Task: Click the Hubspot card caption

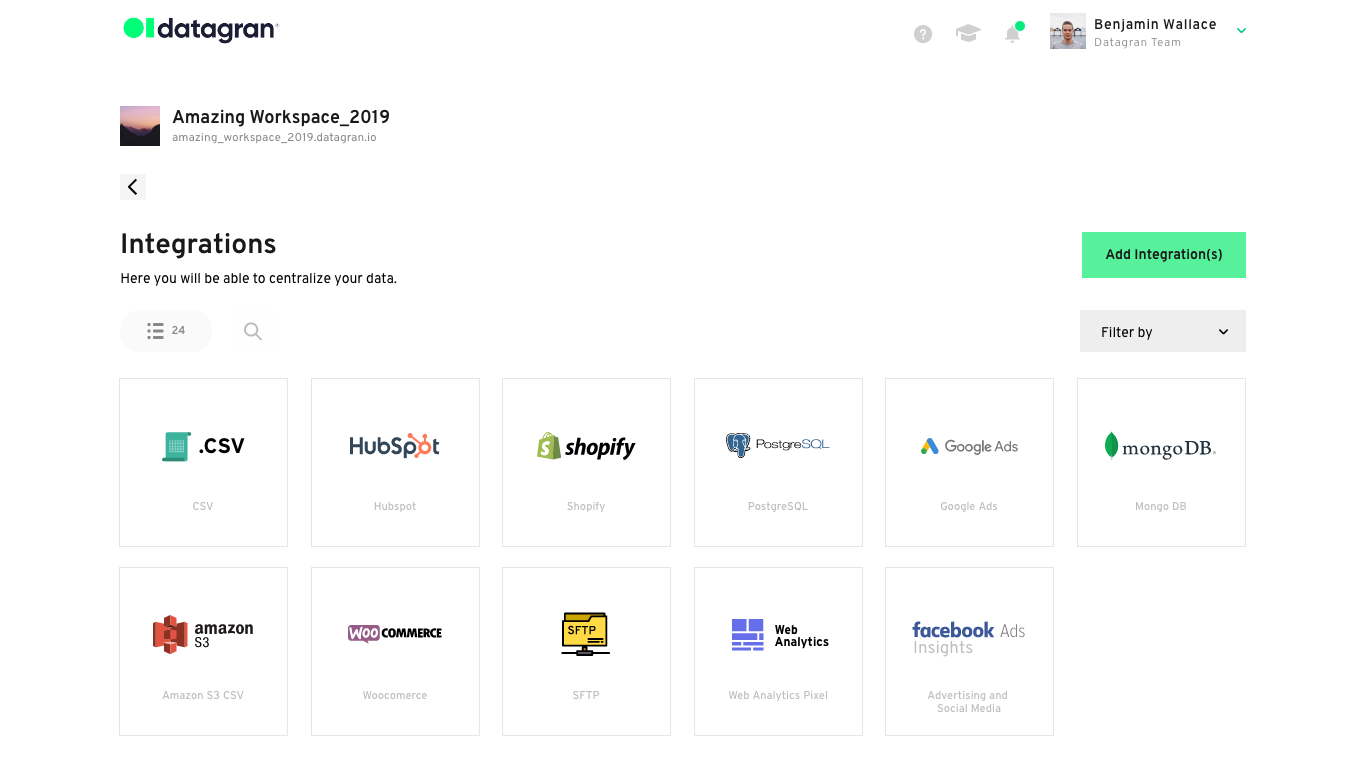Action: tap(395, 507)
